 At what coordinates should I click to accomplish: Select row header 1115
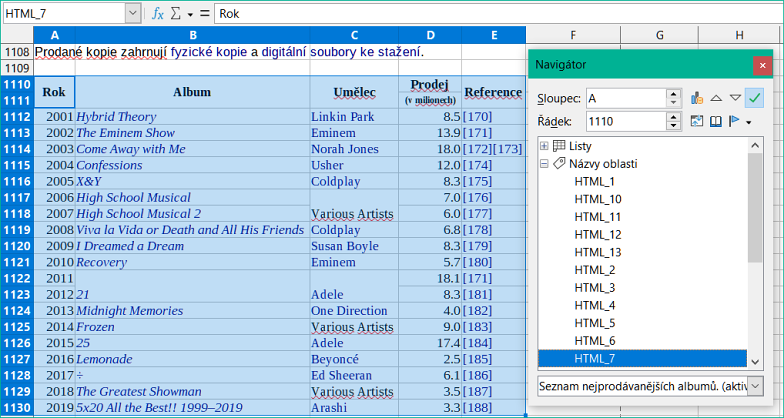tap(17, 165)
